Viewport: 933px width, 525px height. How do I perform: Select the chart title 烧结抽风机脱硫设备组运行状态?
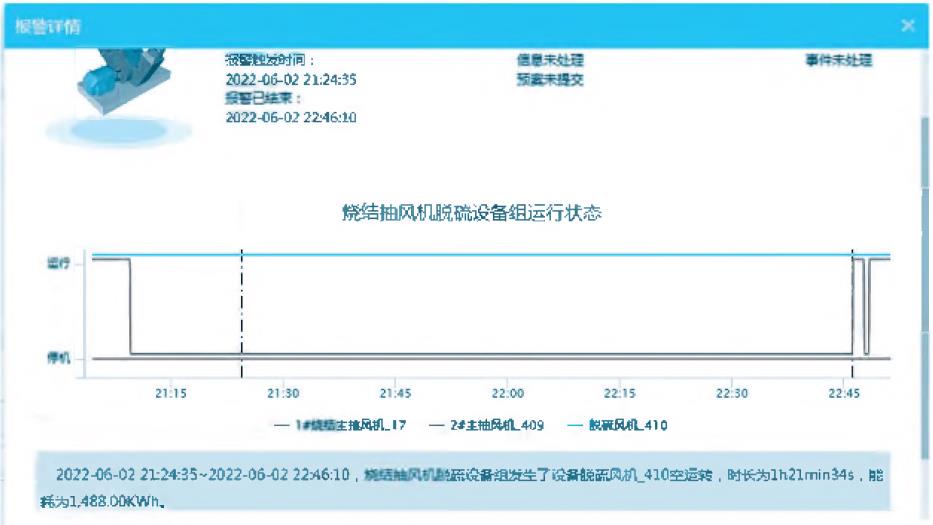(x=471, y=213)
